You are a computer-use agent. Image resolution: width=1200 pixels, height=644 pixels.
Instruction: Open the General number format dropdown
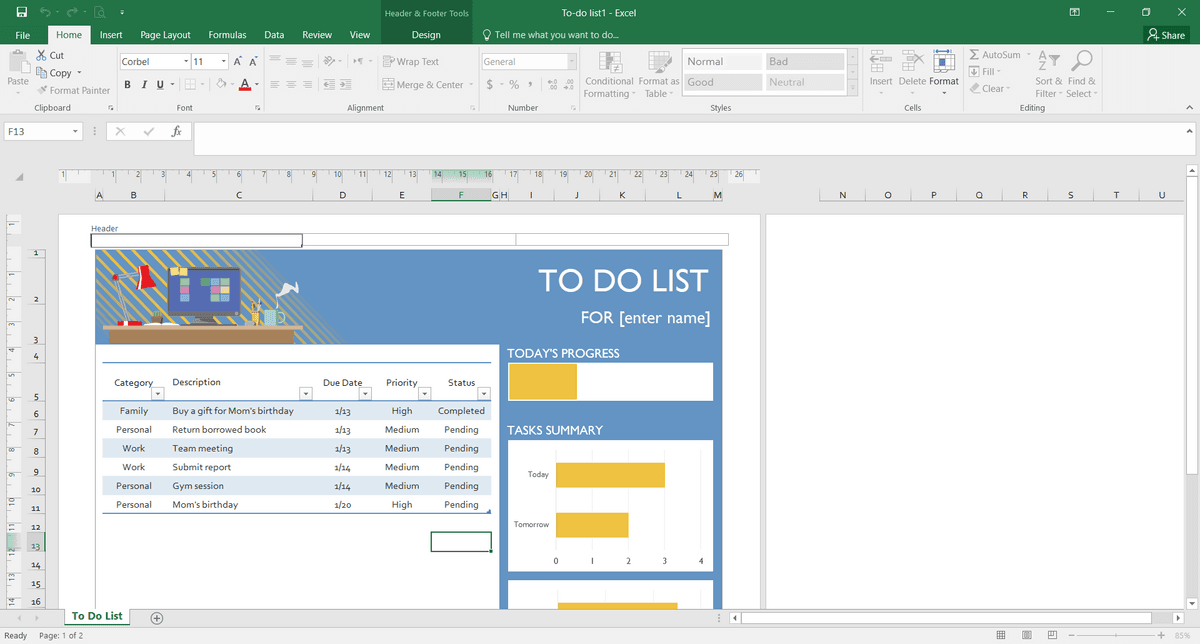tap(570, 62)
